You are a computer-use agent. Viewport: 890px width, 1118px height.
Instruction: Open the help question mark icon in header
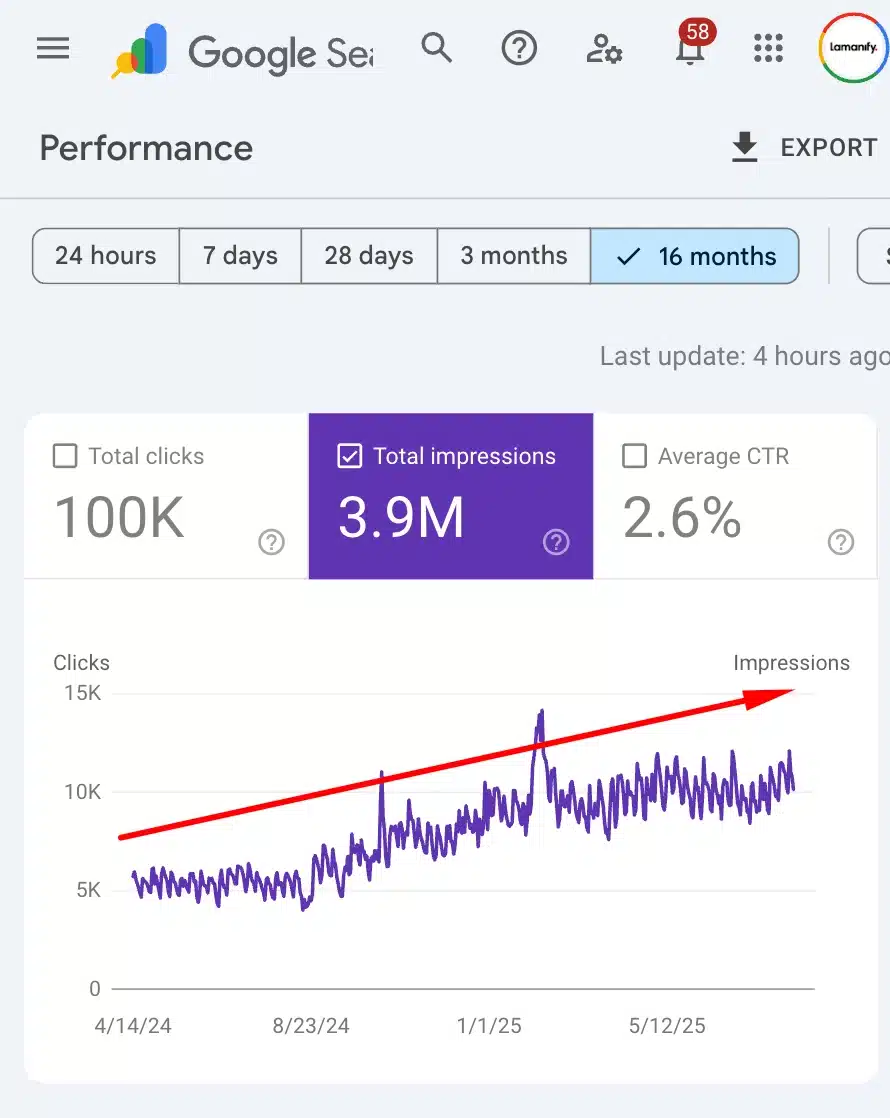coord(518,48)
